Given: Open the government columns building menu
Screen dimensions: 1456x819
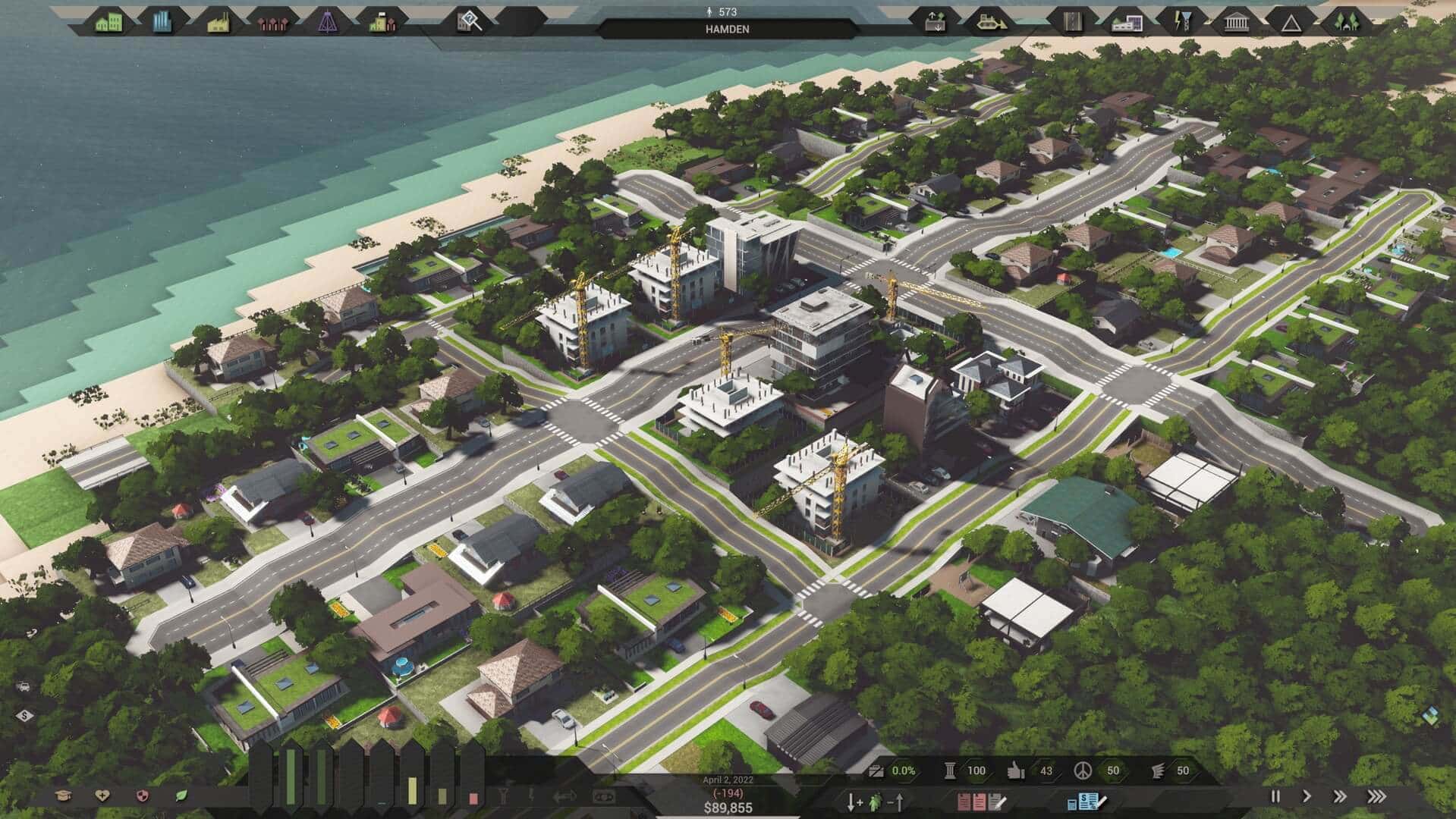Looking at the screenshot, I should 1236,22.
